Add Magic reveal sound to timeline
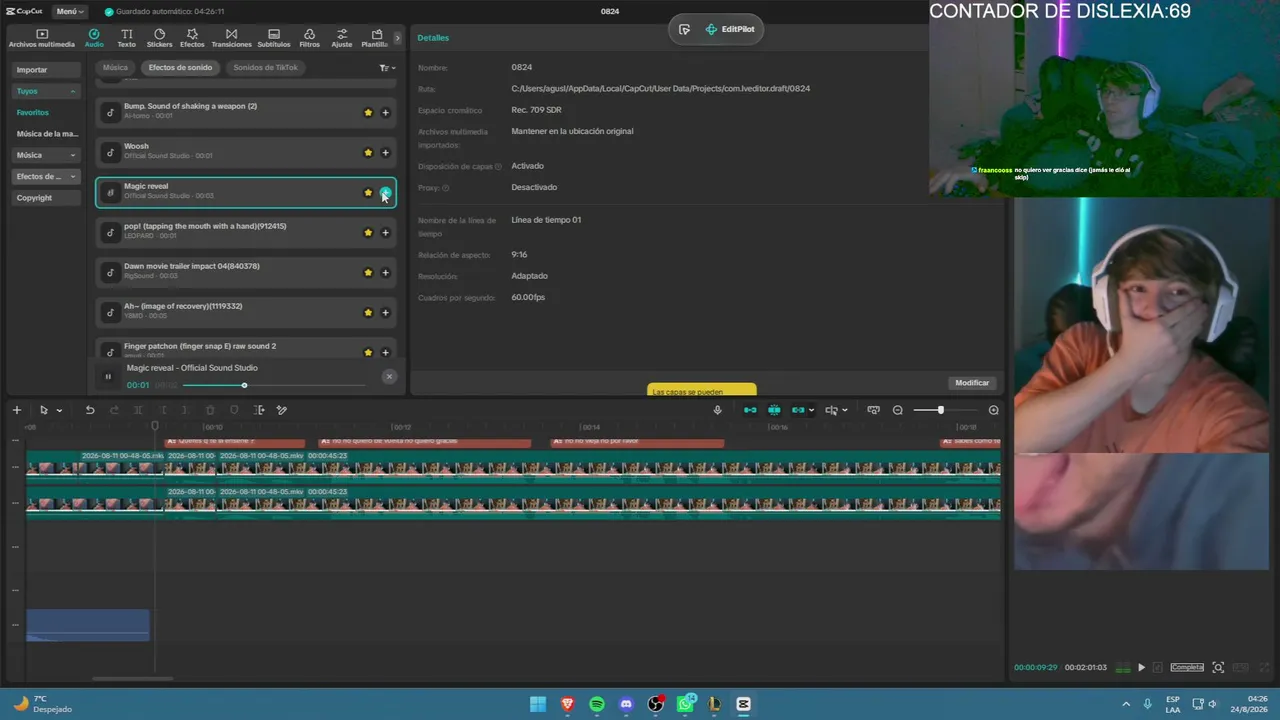Screen dimensions: 1280x720 (385, 192)
